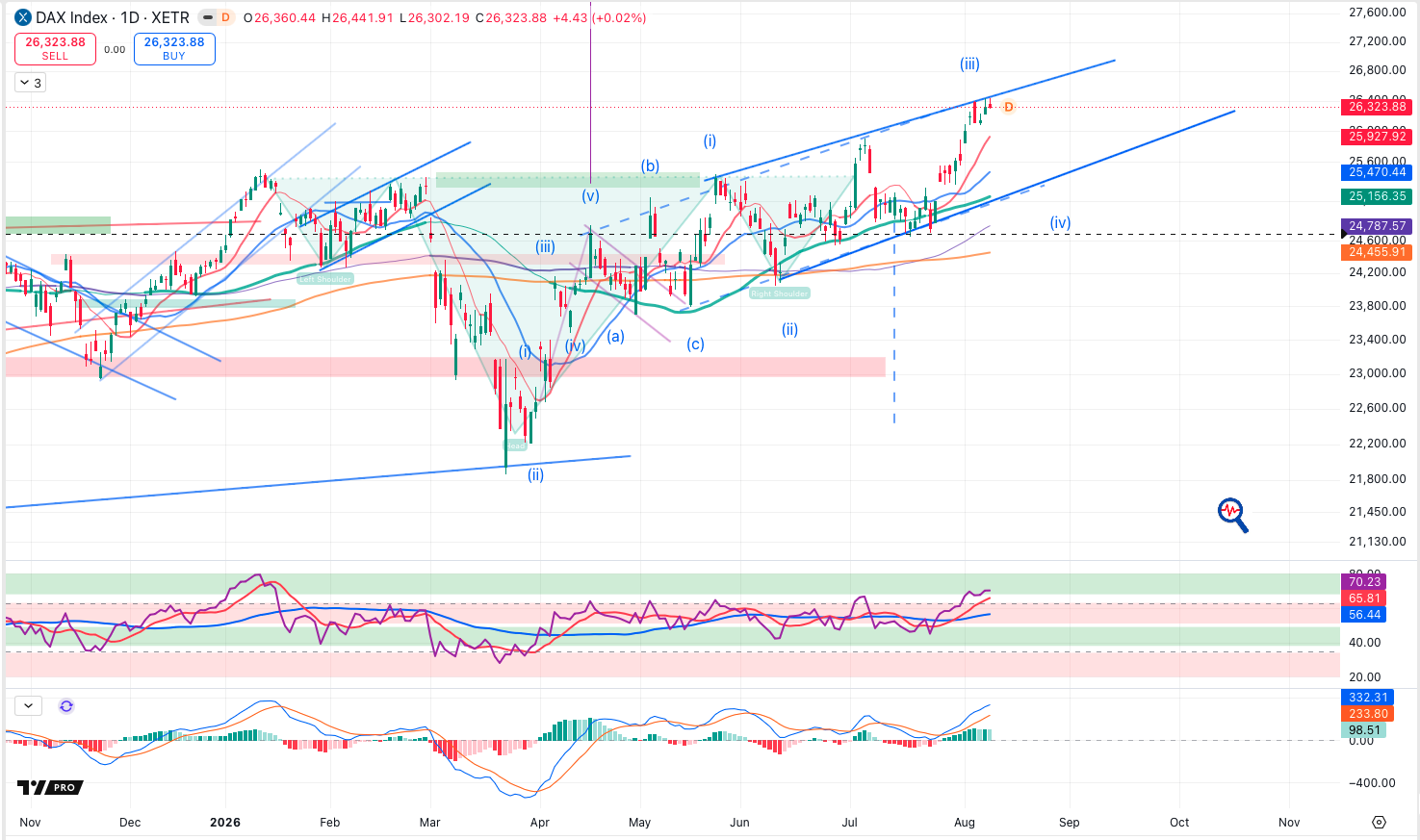Image resolution: width=1420 pixels, height=840 pixels.
Task: Open the DAX Index 1D XETR symbol title
Action: click(113, 17)
